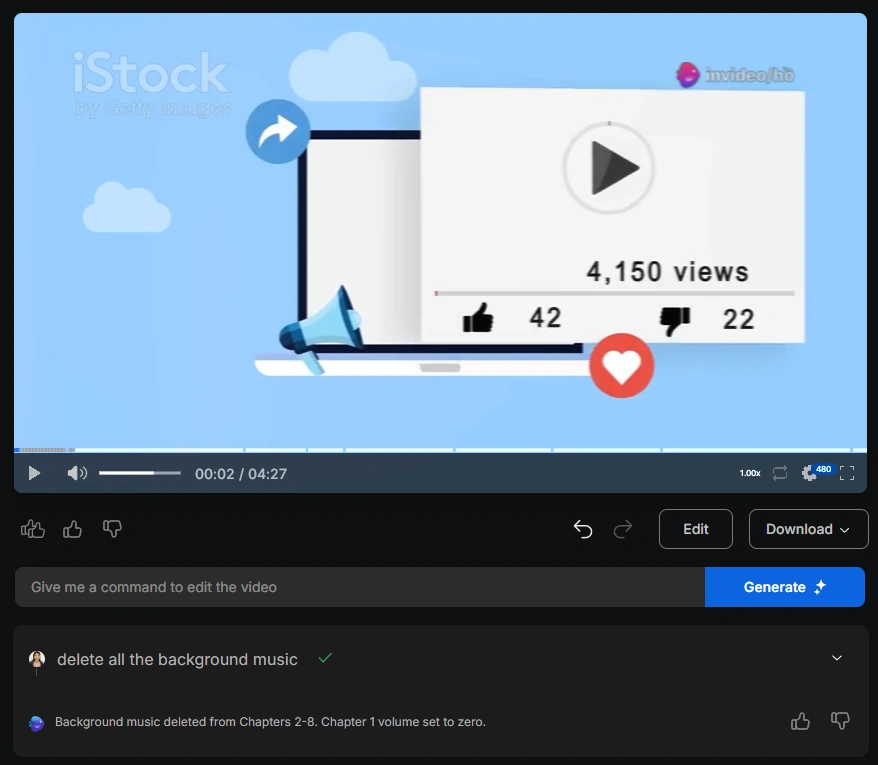Click the video preview frame
The width and height of the screenshot is (878, 765).
coord(440,230)
